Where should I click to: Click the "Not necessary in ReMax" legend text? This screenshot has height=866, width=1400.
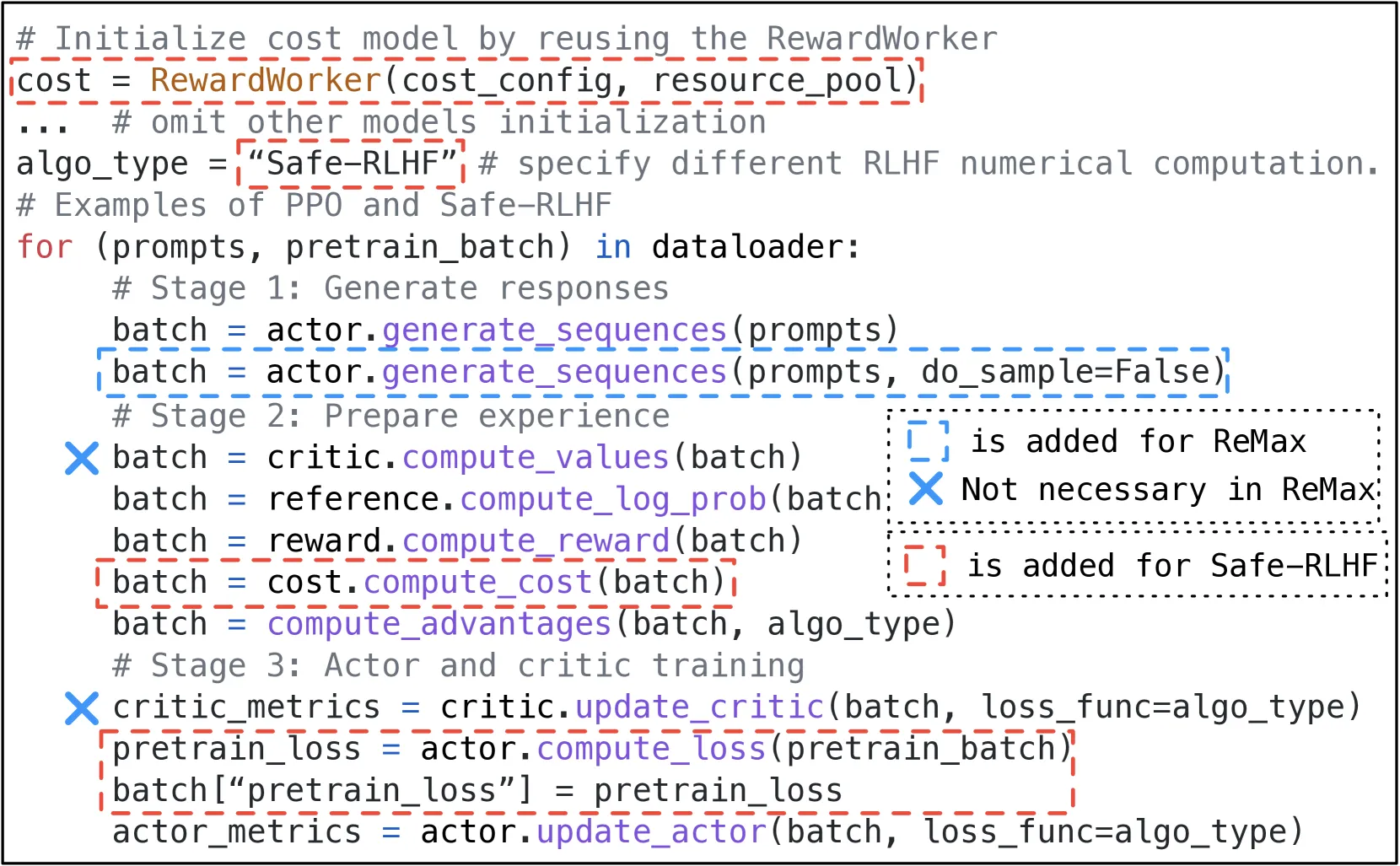coord(1168,489)
